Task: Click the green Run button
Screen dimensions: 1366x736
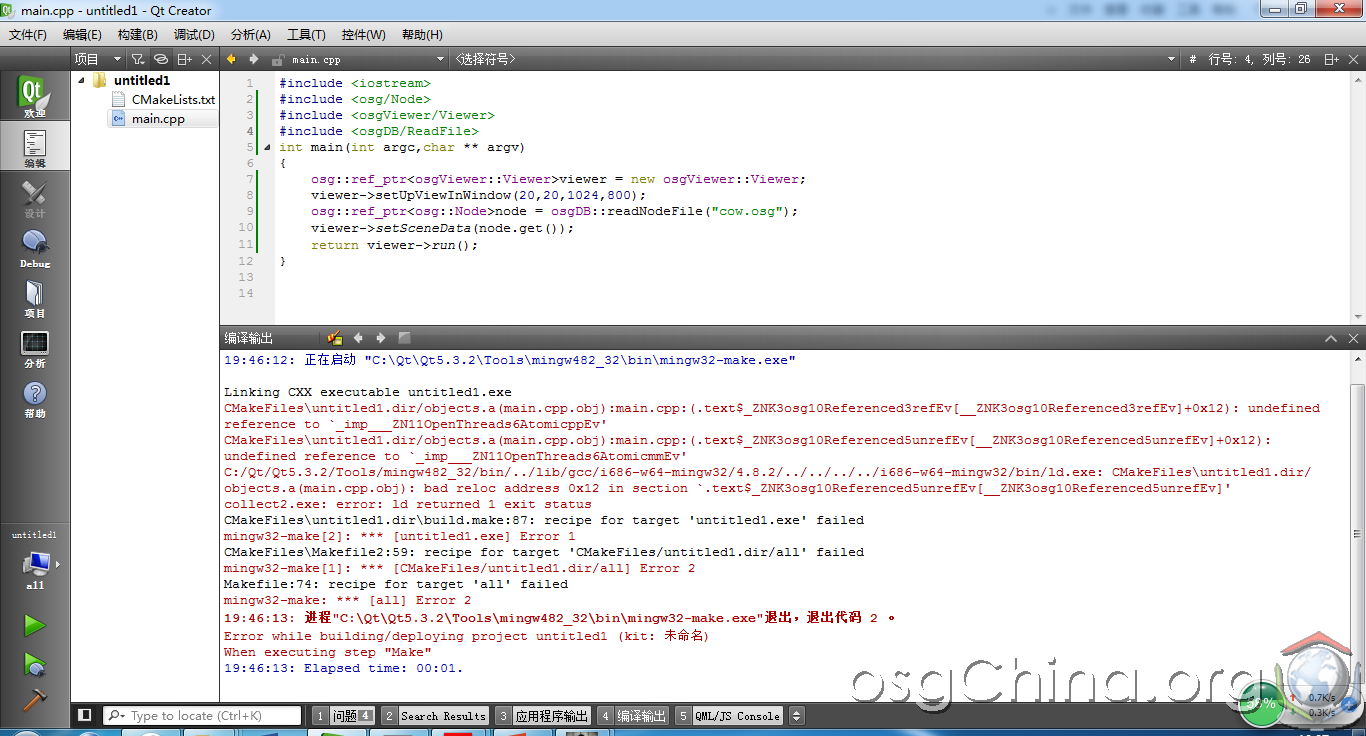Action: (35, 626)
